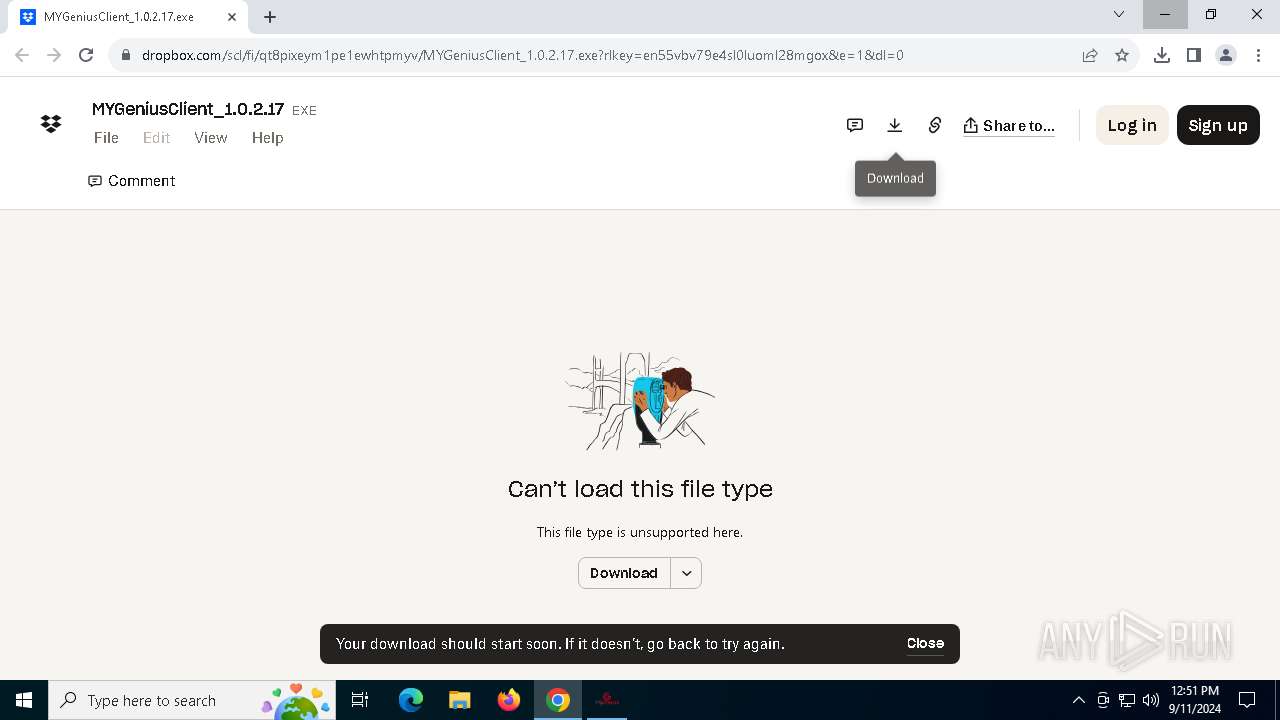This screenshot has height=720, width=1280.
Task: Open the Windows notification center icon
Action: 1247,700
